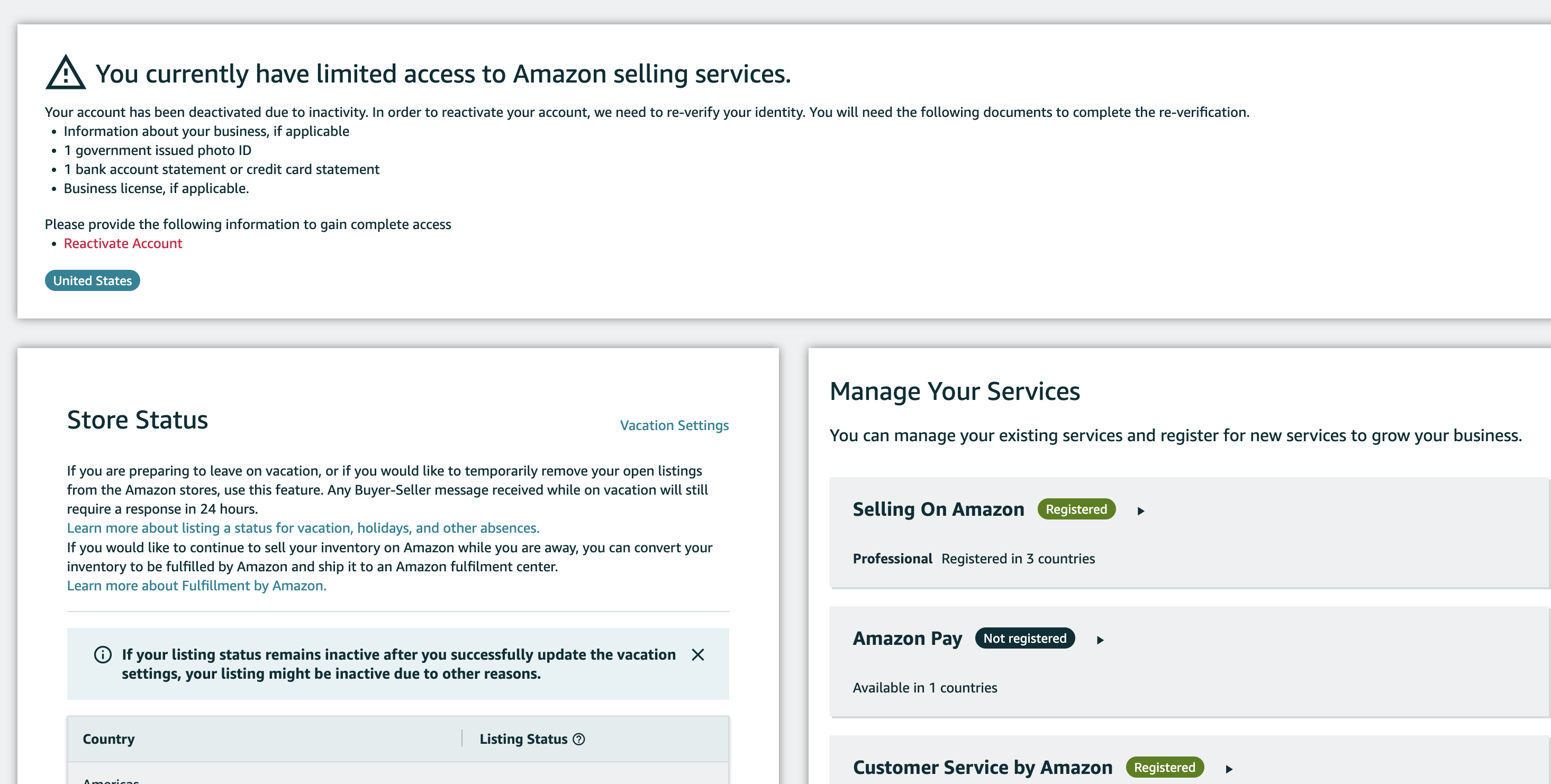Viewport: 1551px width, 784px height.
Task: Select the Country column header
Action: click(108, 740)
